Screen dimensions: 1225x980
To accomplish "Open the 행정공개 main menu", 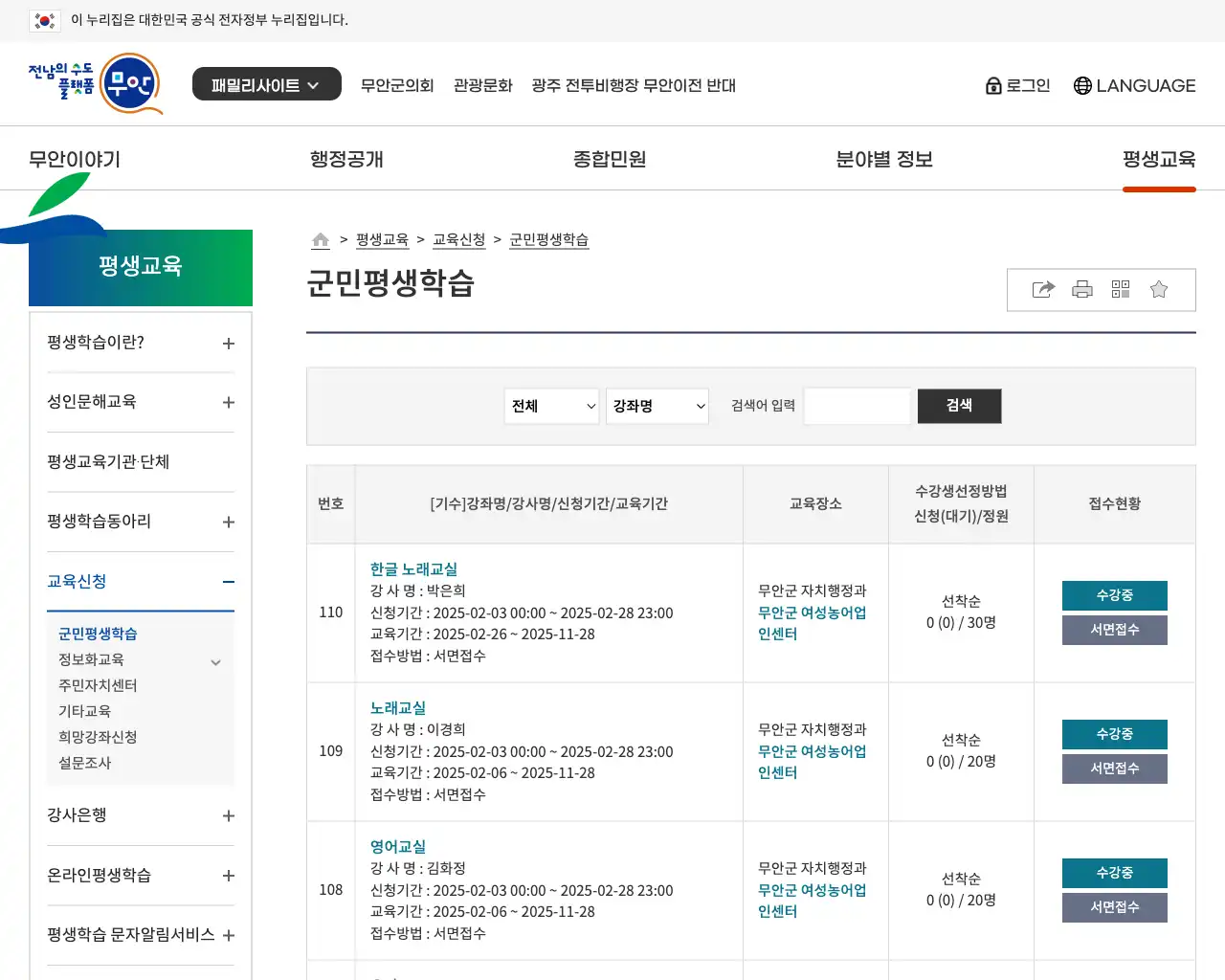I will coord(346,159).
